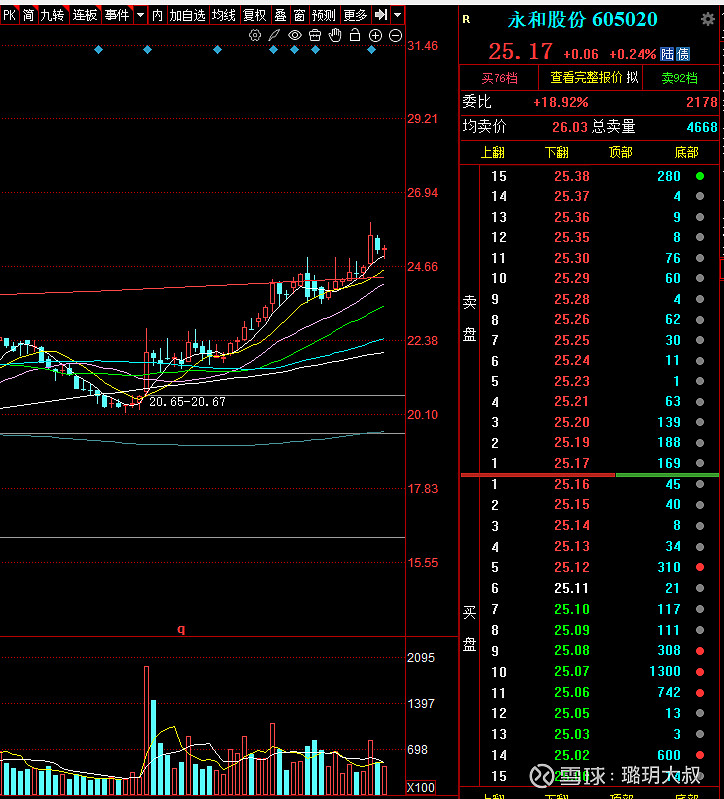Image resolution: width=724 pixels, height=799 pixels.
Task: Zoom out with the minus circle icon
Action: point(395,35)
